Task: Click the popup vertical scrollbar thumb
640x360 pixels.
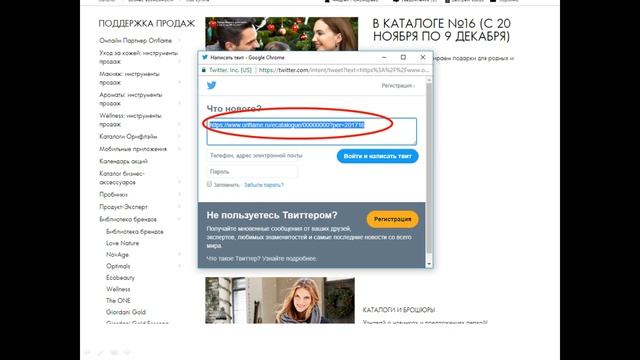Action: pos(429,168)
